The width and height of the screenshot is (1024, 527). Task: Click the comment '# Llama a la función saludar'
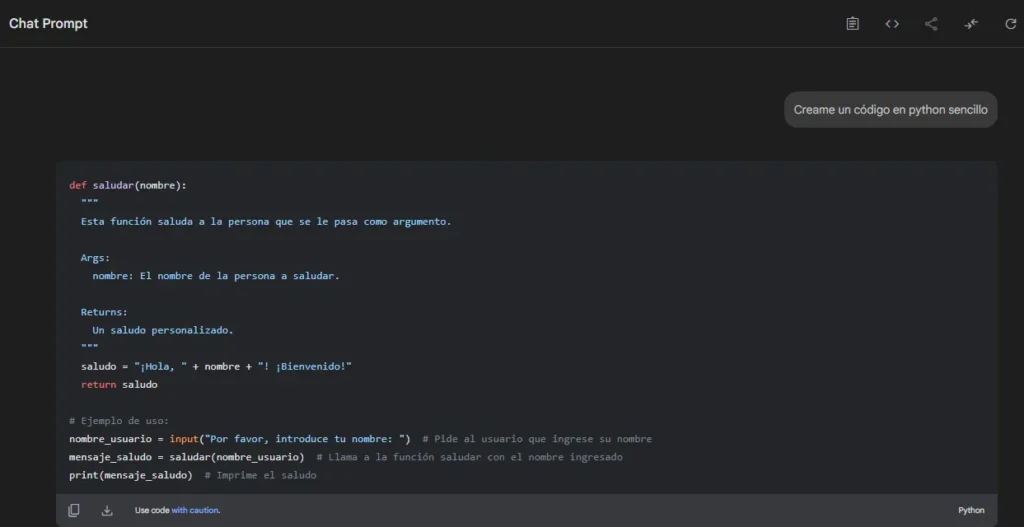(x=470, y=457)
